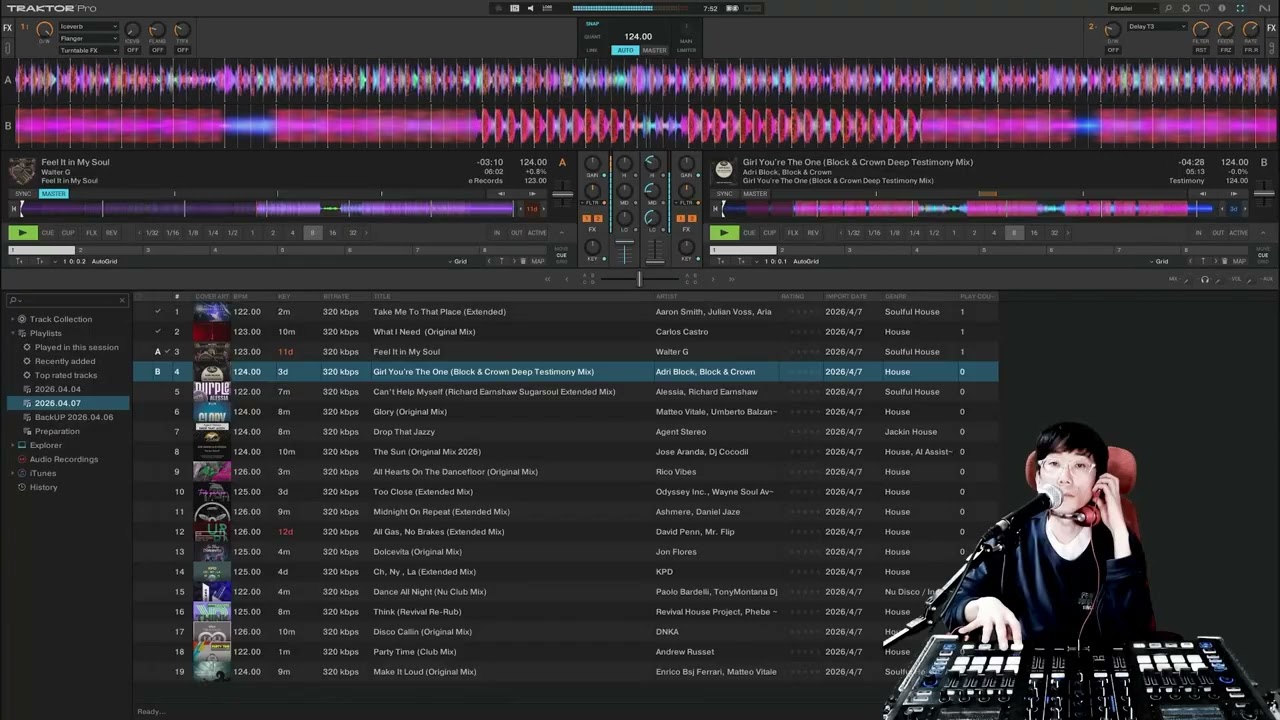The width and height of the screenshot is (1280, 720).
Task: Adjust the Deck A volume fader
Action: [625, 242]
